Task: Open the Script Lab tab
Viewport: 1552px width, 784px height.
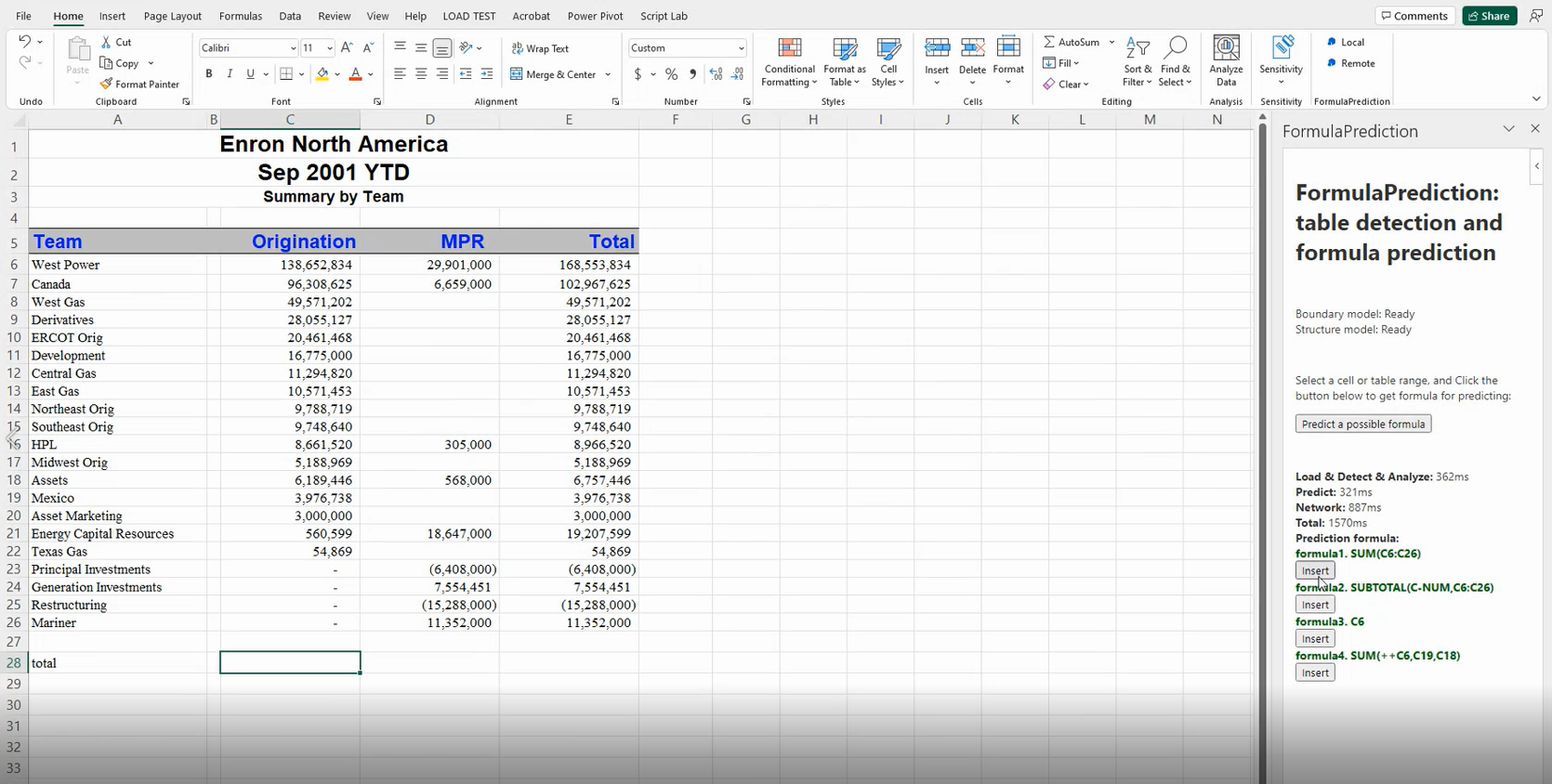Action: (x=664, y=16)
